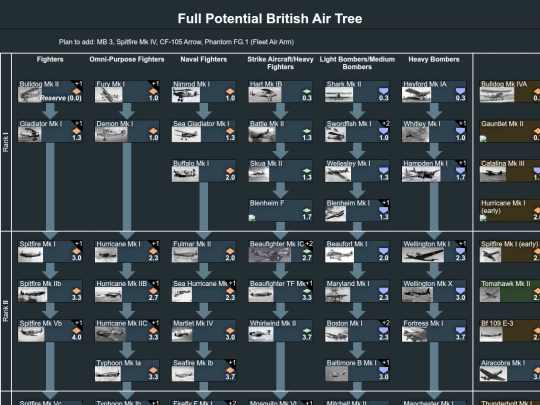Select the Whitley Mk I bomber class icon
Image resolution: width=540 pixels, height=405 pixels.
pos(460,131)
